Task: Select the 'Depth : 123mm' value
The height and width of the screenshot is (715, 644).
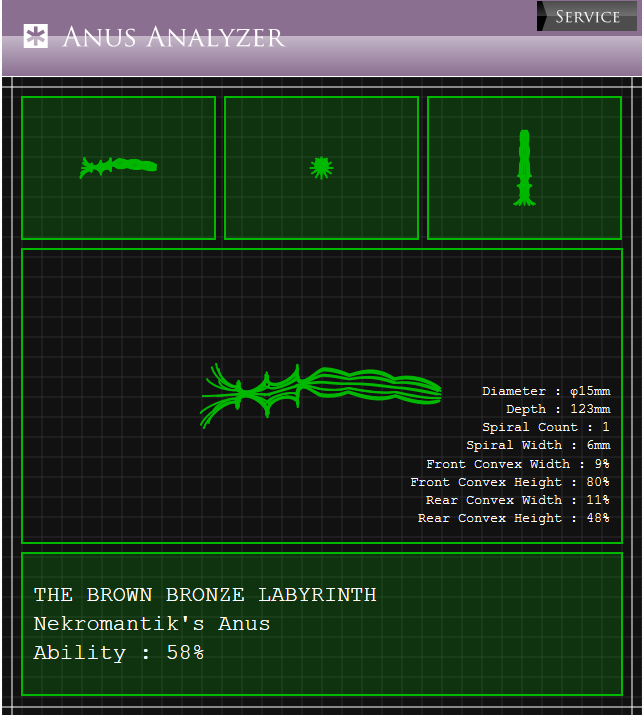Action: (x=558, y=409)
